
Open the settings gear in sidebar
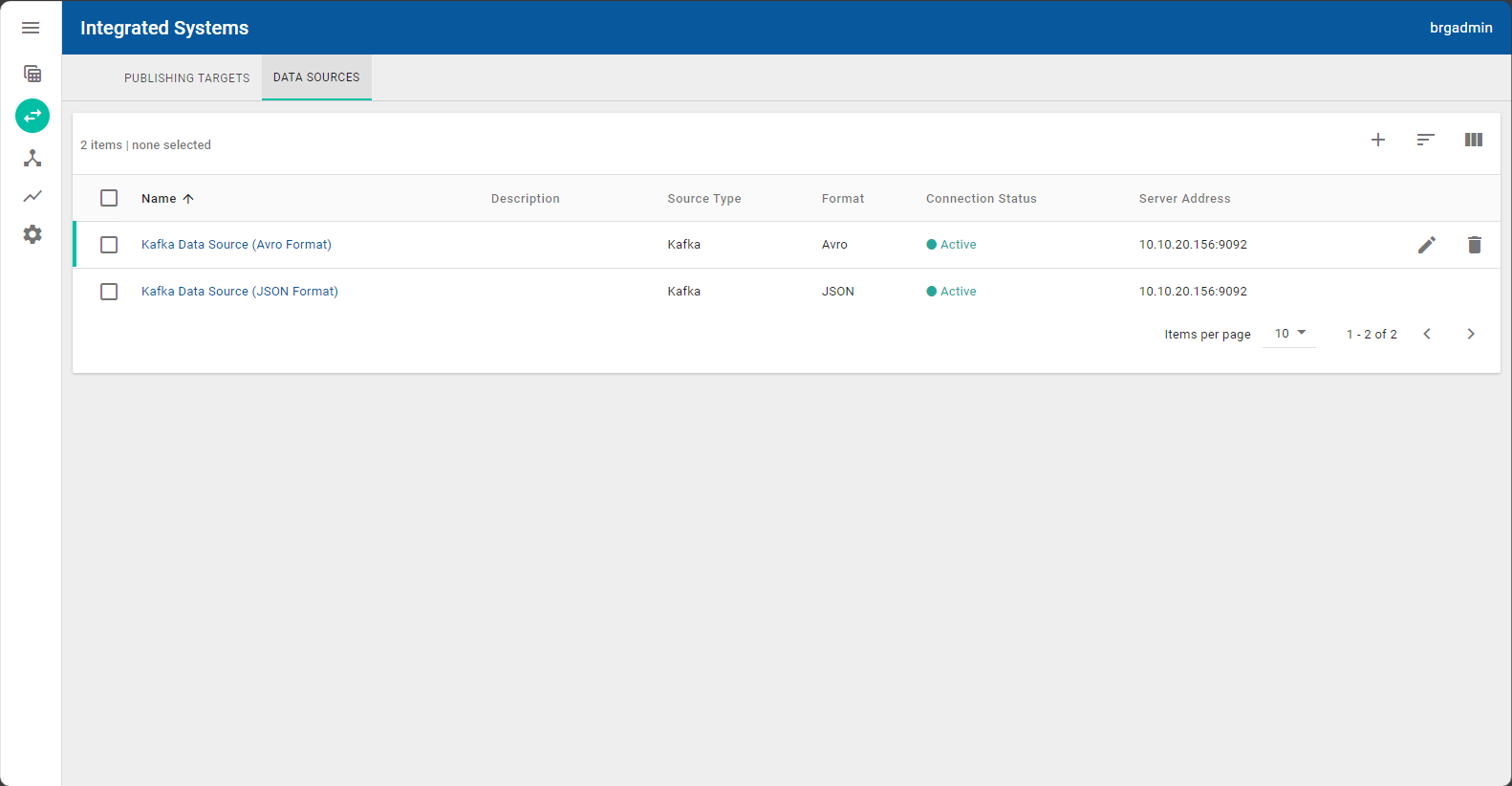click(x=32, y=234)
